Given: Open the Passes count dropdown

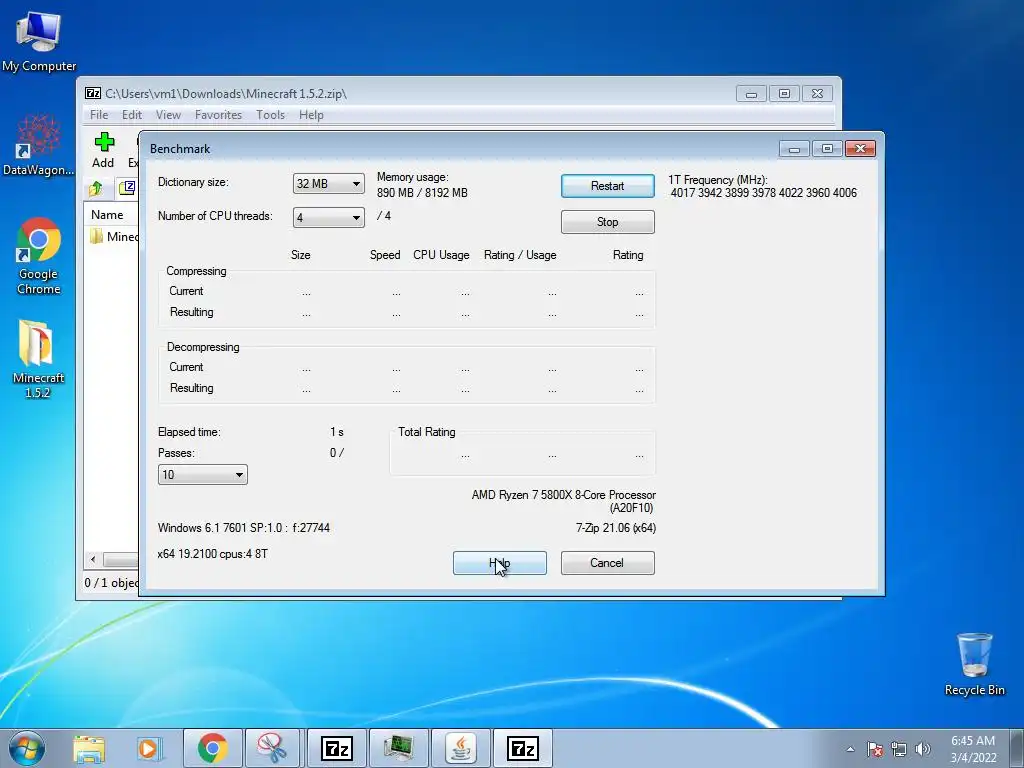Looking at the screenshot, I should tap(202, 475).
